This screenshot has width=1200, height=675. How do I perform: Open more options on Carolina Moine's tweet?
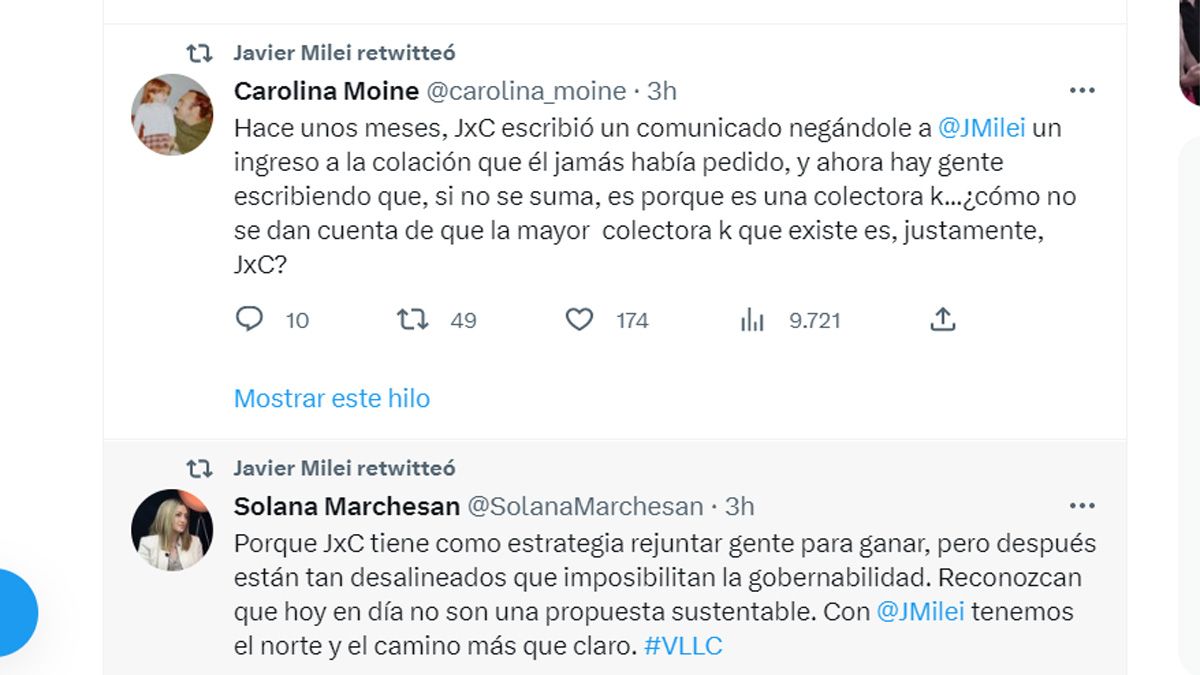point(1082,91)
